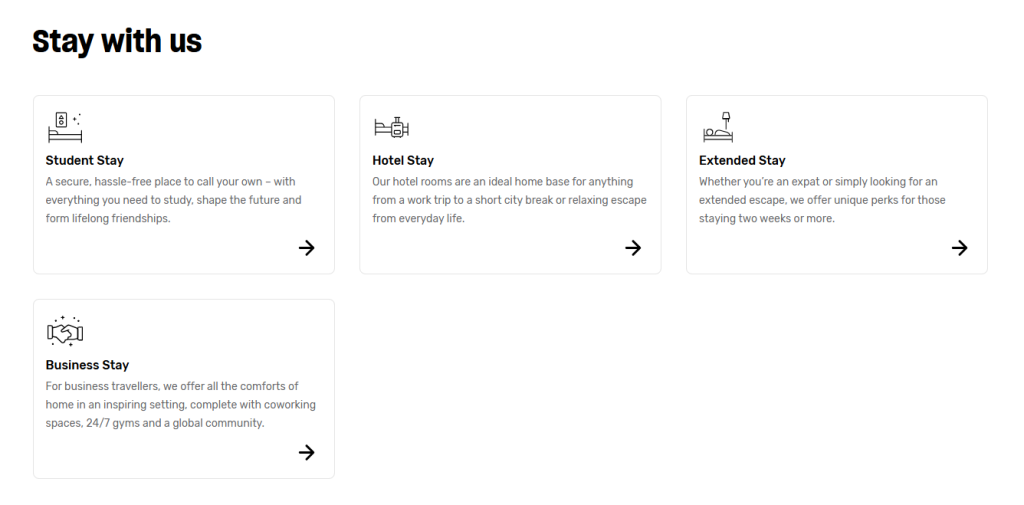
Task: Open Student Stay via its arrow
Action: click(307, 248)
